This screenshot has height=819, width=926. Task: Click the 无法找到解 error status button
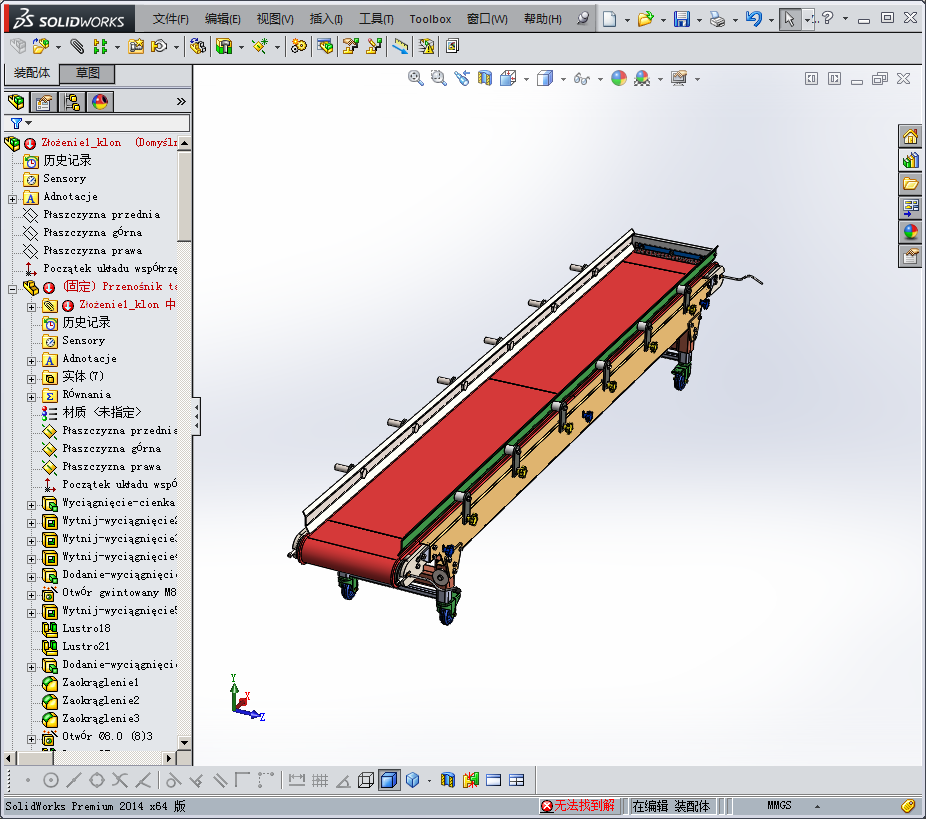click(x=579, y=805)
